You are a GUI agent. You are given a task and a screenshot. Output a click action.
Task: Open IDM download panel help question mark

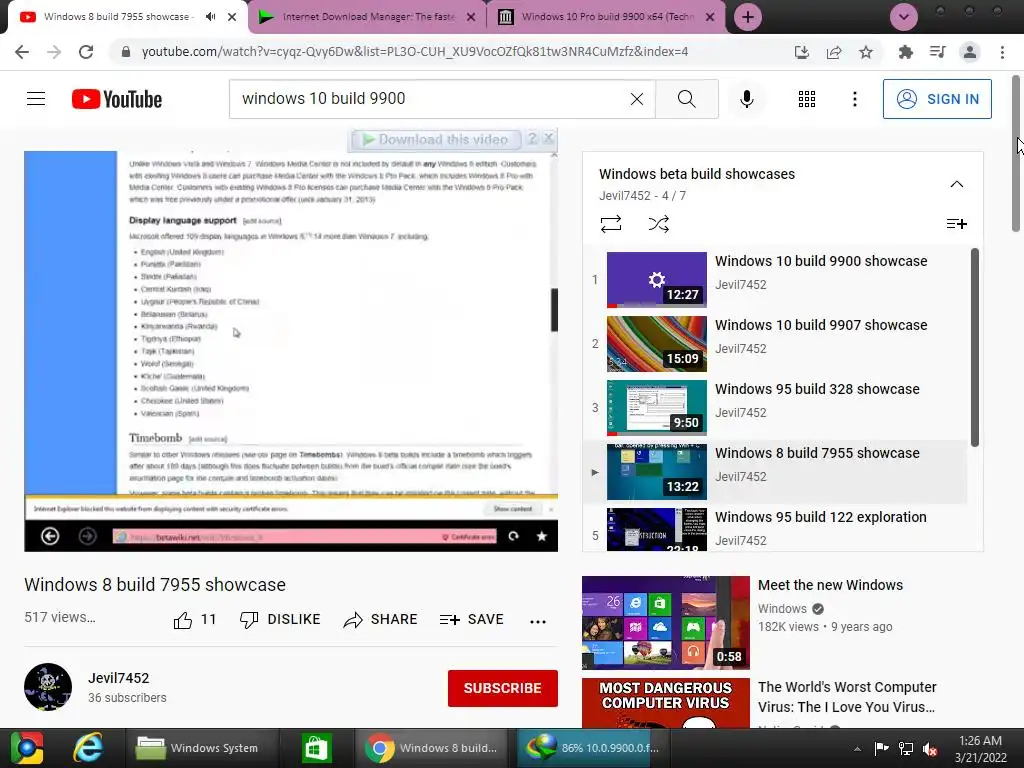click(533, 139)
